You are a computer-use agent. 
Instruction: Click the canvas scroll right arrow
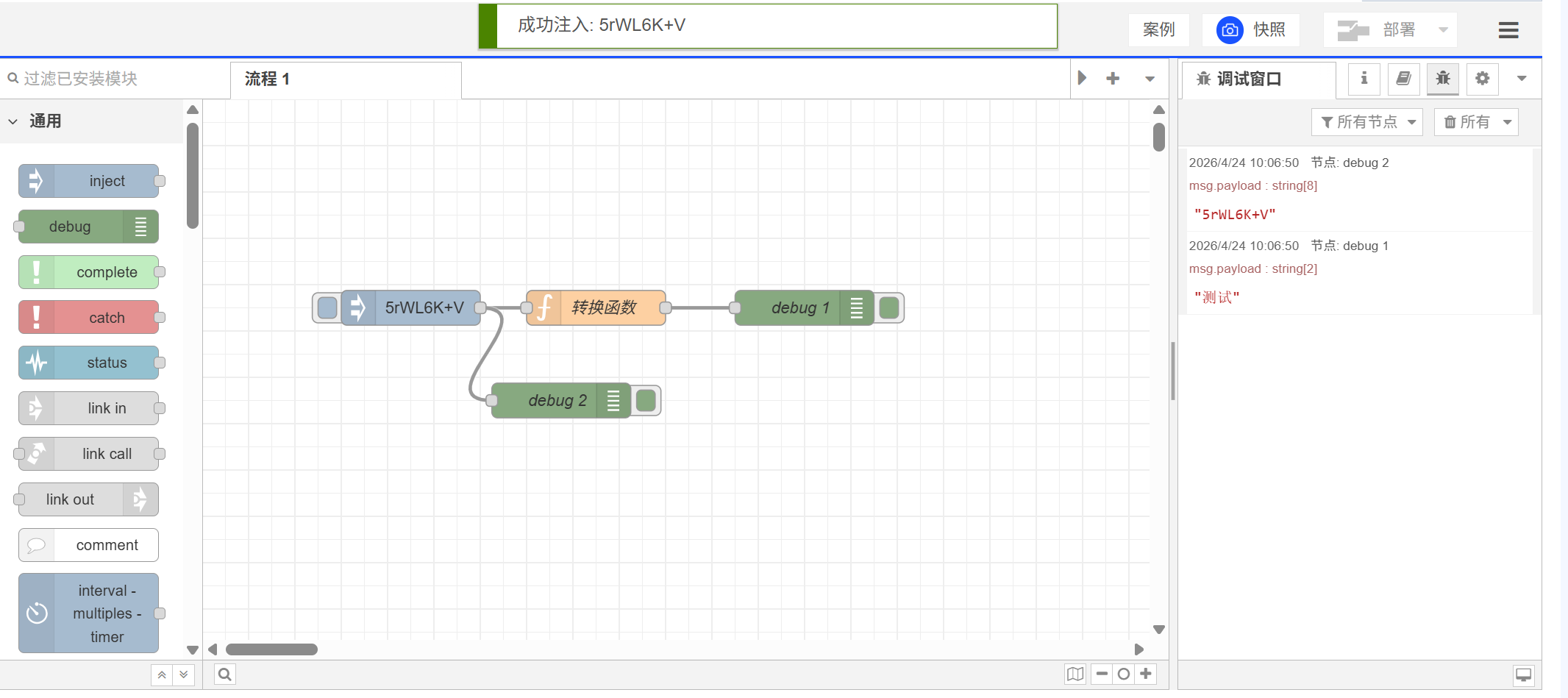1139,649
